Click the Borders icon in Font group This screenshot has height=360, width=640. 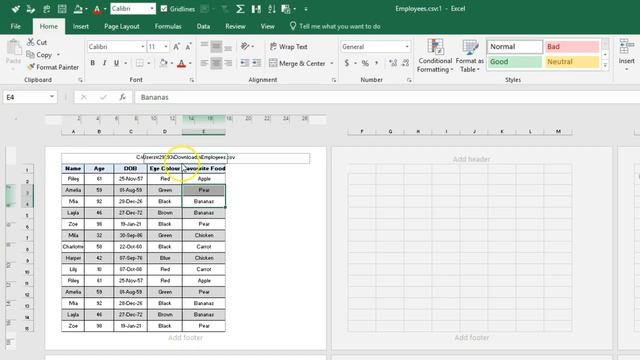click(x=140, y=63)
